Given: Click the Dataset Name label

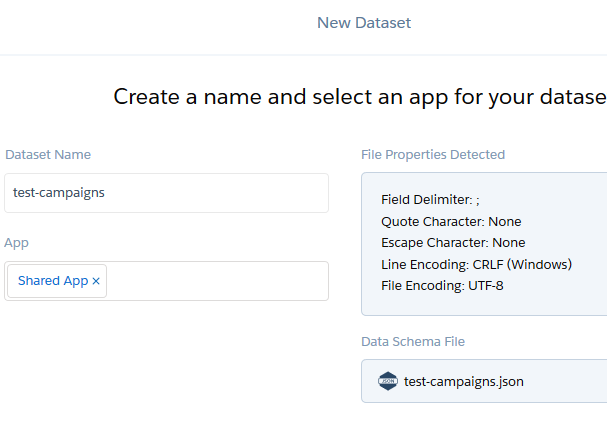Looking at the screenshot, I should (48, 155).
